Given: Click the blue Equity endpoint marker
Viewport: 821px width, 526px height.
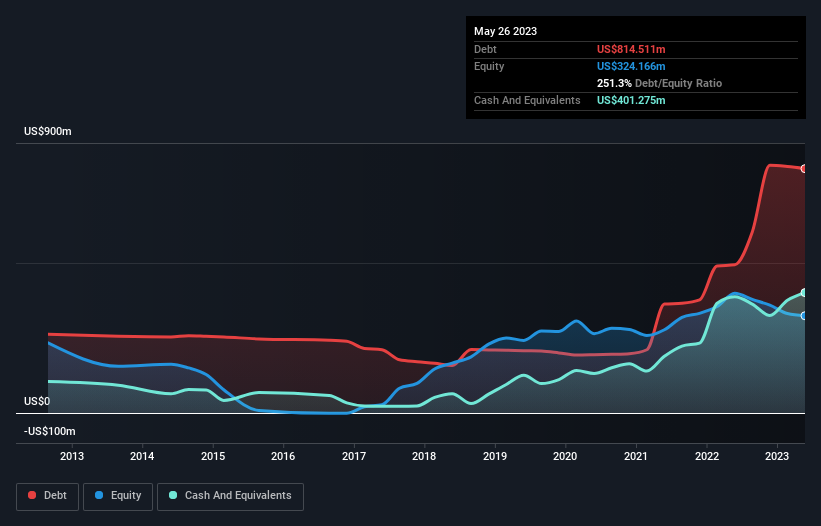Looking at the screenshot, I should click(804, 316).
